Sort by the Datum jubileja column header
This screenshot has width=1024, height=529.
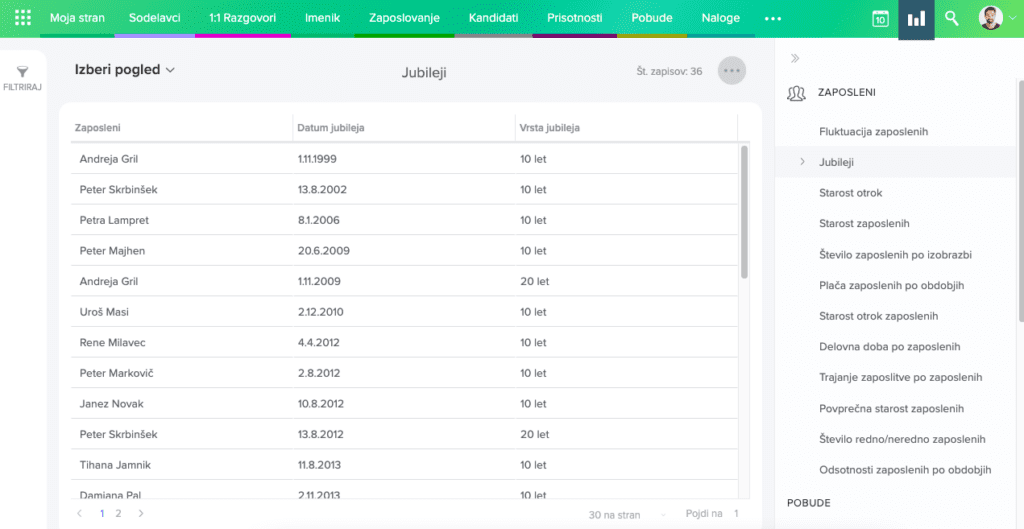pyautogui.click(x=331, y=128)
